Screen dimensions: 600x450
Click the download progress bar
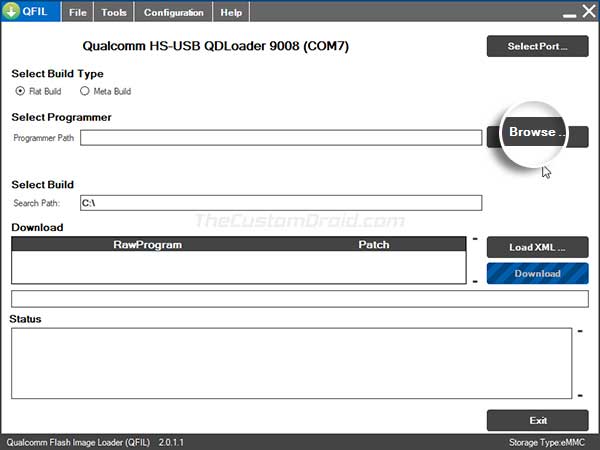pyautogui.click(x=299, y=299)
